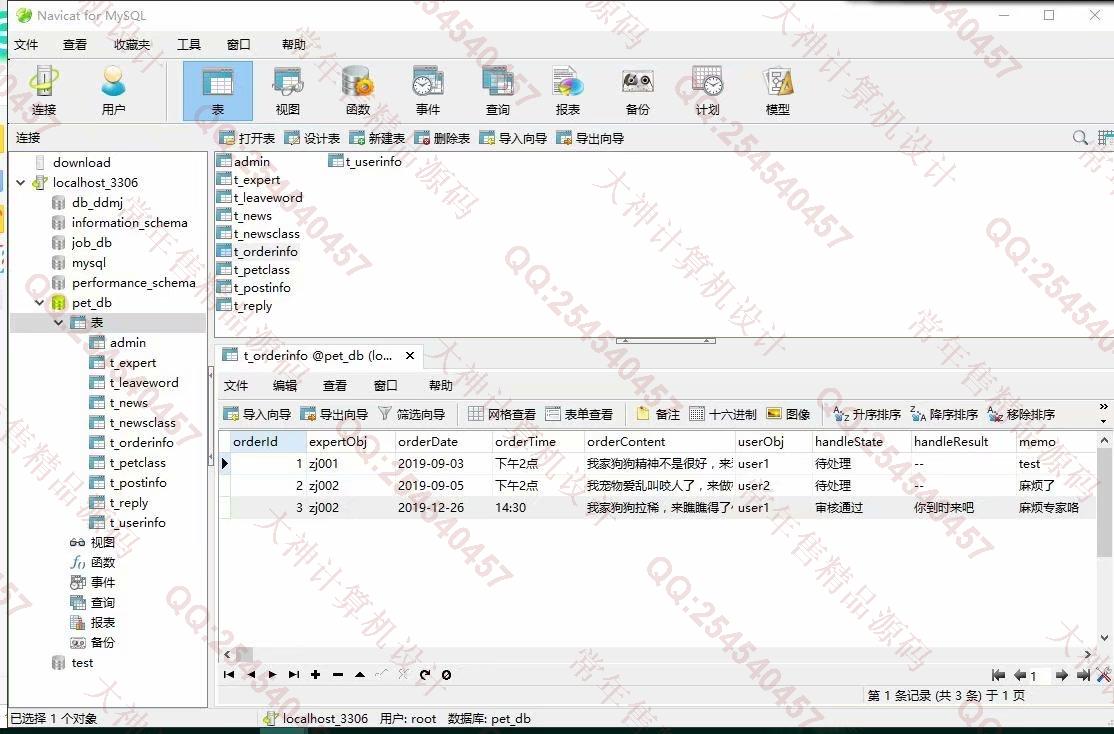
Task: Switch to 网格查看 grid view
Action: [502, 414]
